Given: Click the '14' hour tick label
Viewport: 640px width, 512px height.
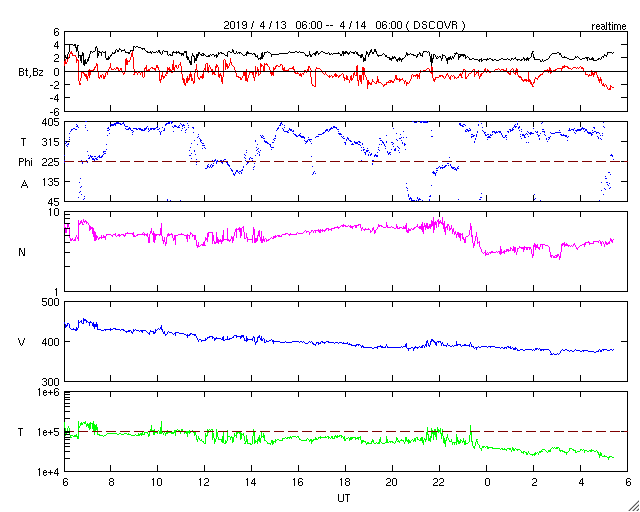Looking at the screenshot, I should 251,481.
